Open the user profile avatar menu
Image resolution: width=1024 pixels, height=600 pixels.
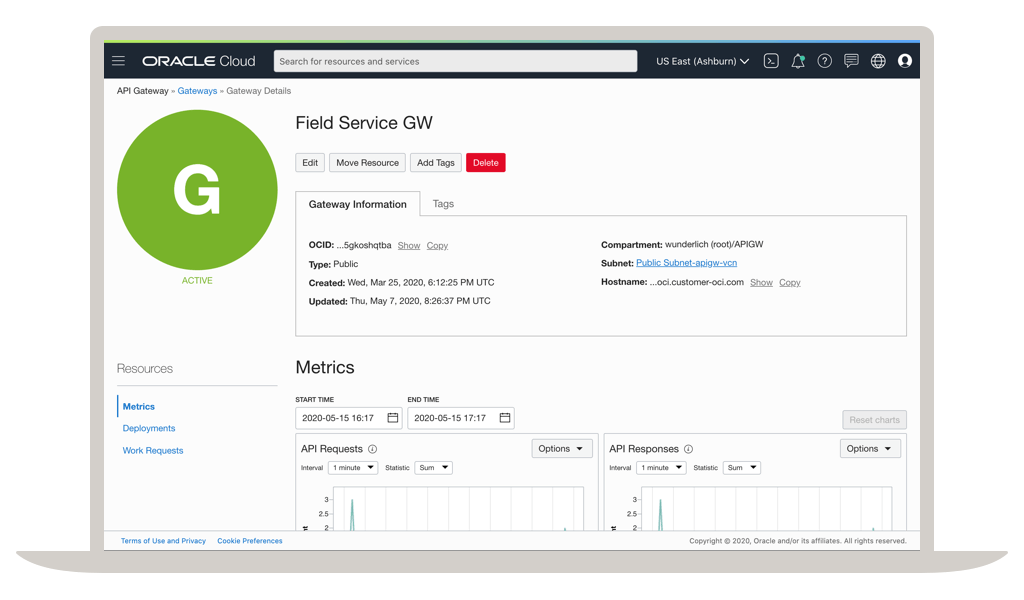[904, 61]
